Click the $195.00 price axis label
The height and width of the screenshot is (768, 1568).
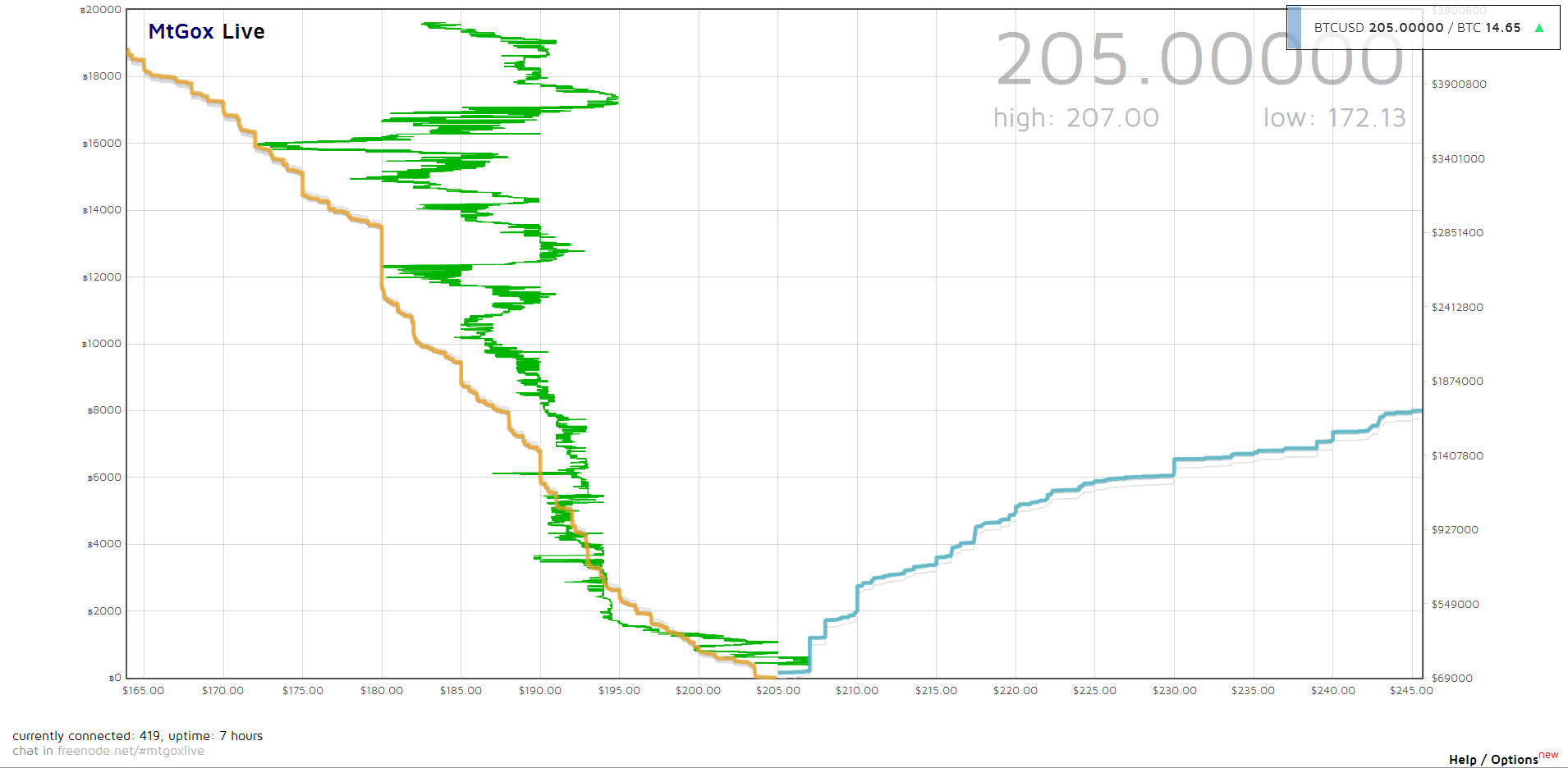[x=620, y=691]
